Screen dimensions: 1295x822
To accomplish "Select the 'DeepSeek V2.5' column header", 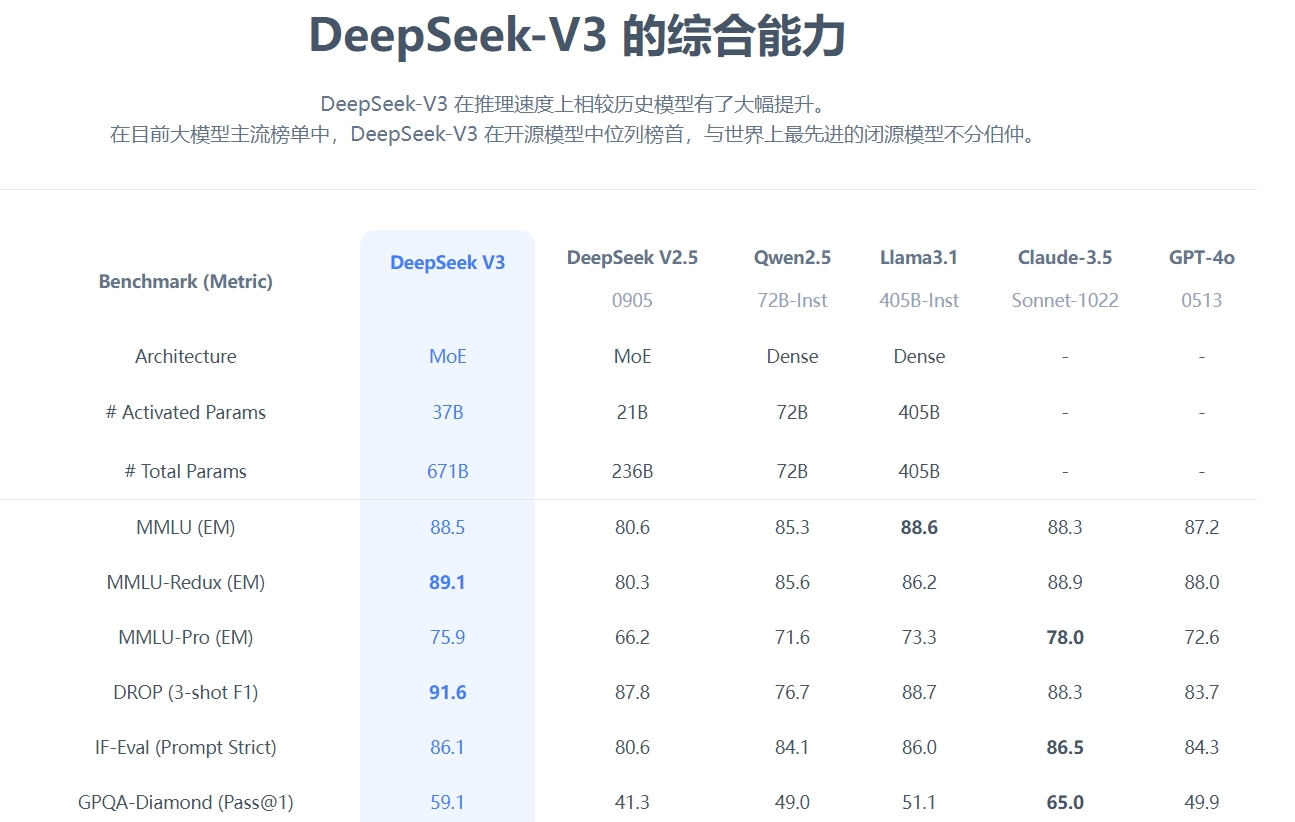I will coord(633,257).
